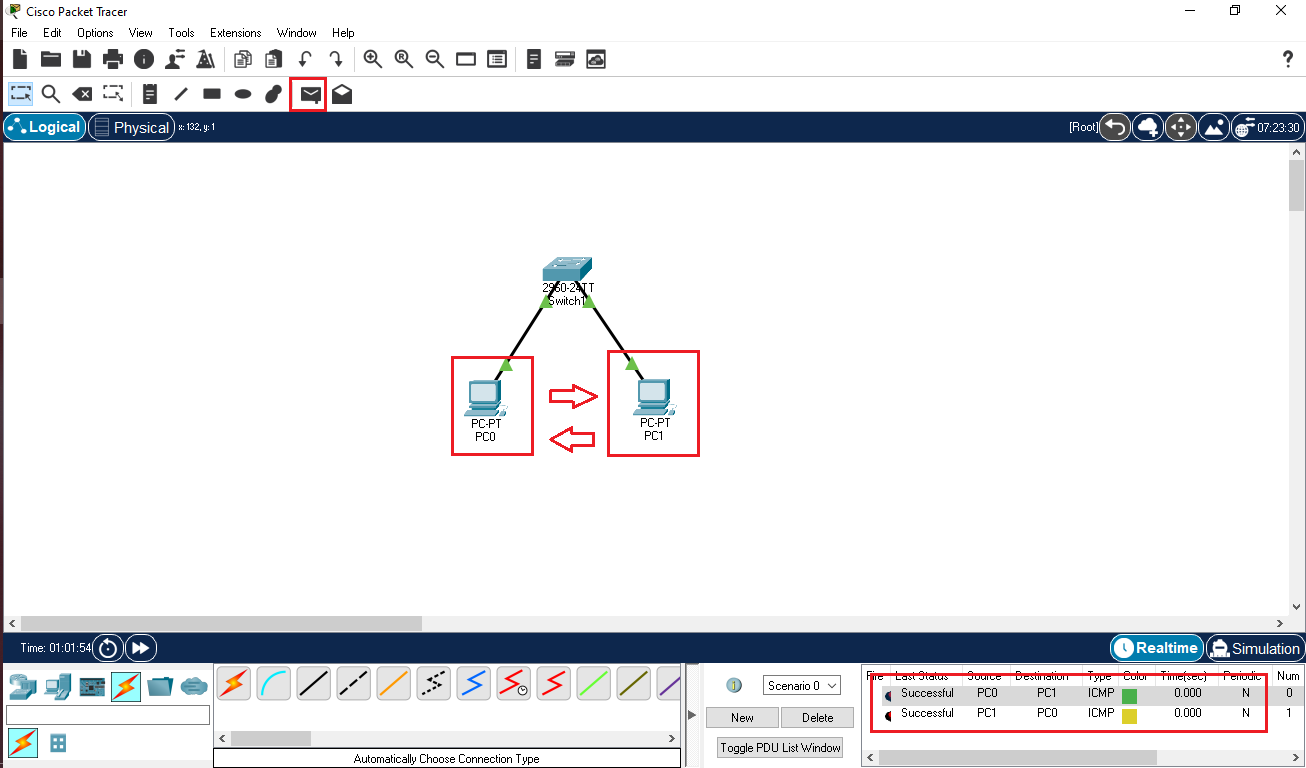
Task: Click green color swatch of PC0 PDU
Action: 1130,694
